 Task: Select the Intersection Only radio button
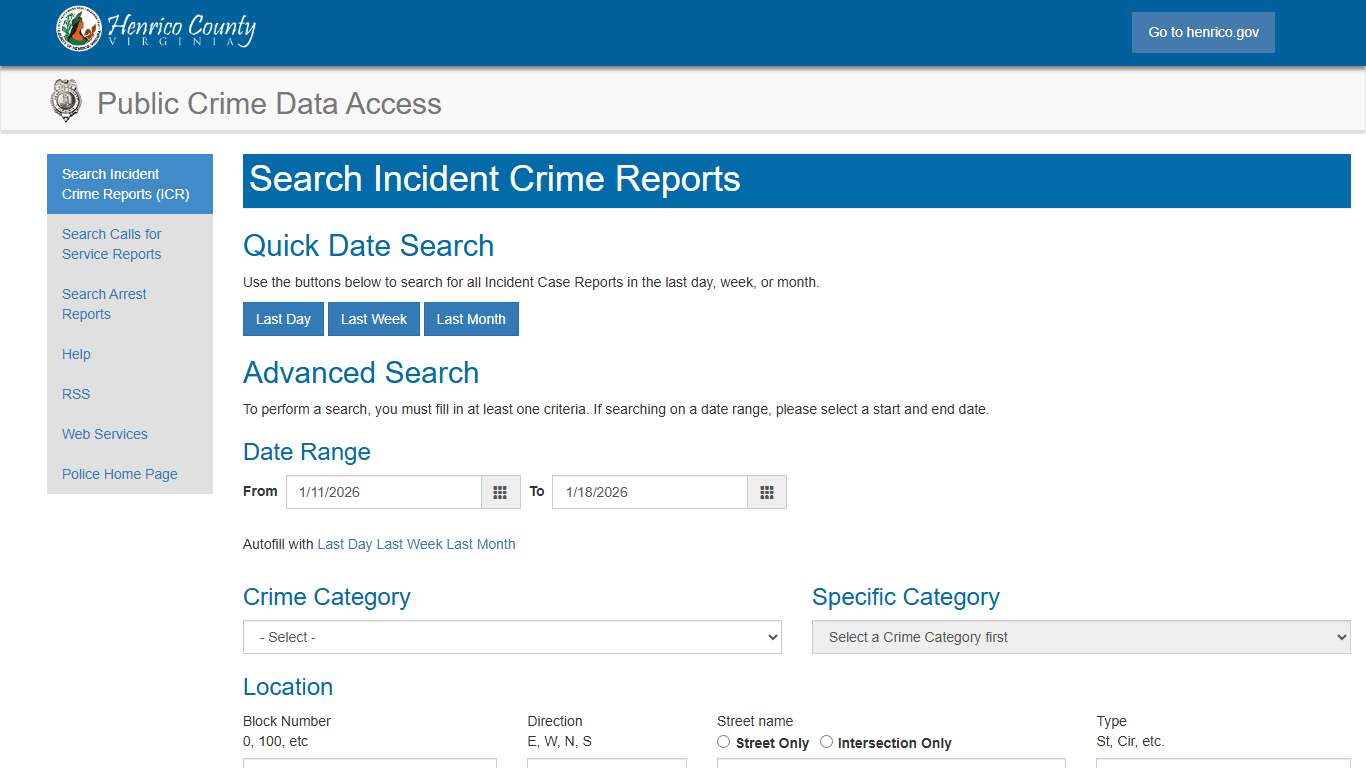[826, 742]
